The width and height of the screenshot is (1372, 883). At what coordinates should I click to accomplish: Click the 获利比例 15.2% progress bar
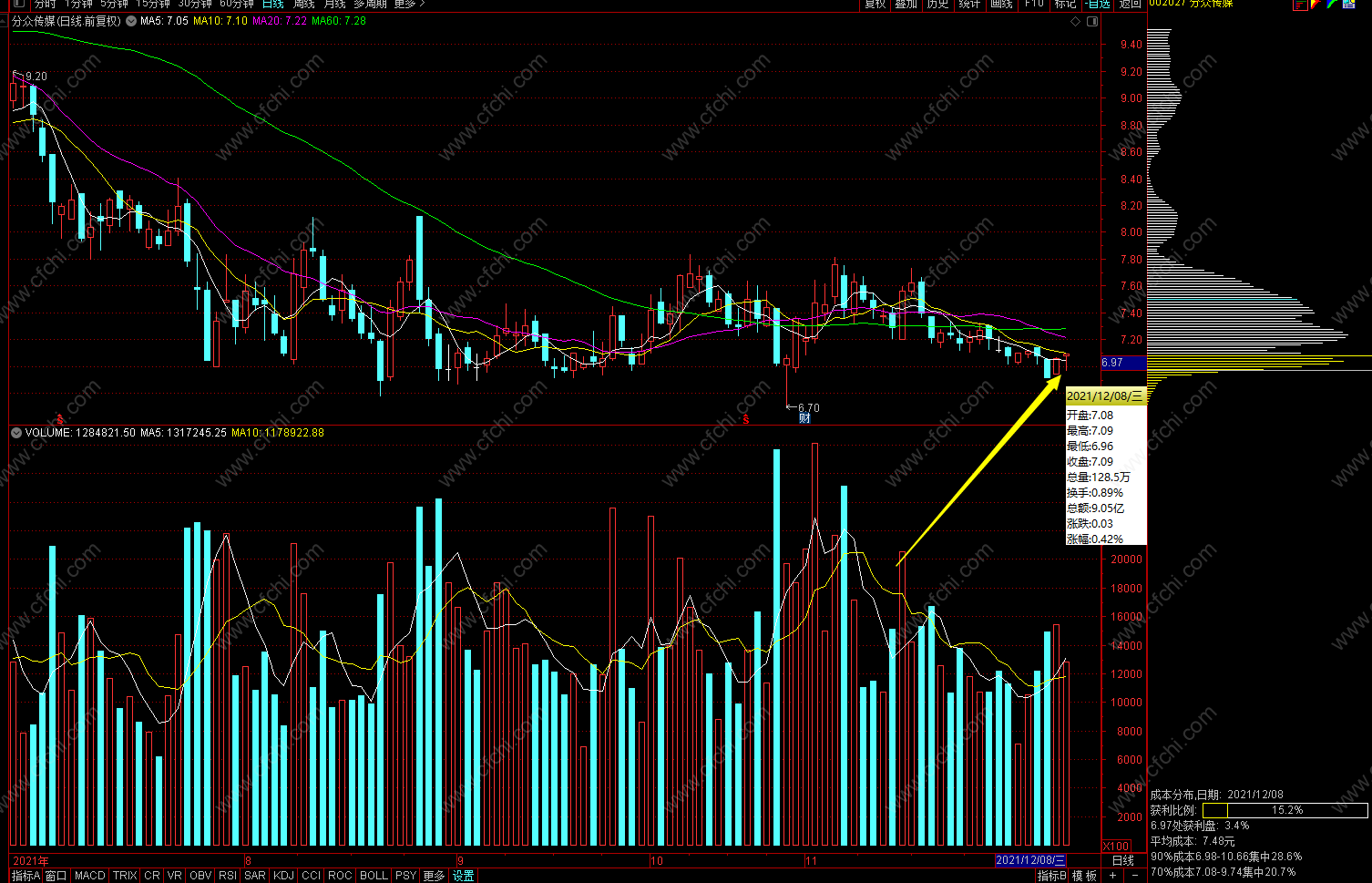coord(1285,810)
